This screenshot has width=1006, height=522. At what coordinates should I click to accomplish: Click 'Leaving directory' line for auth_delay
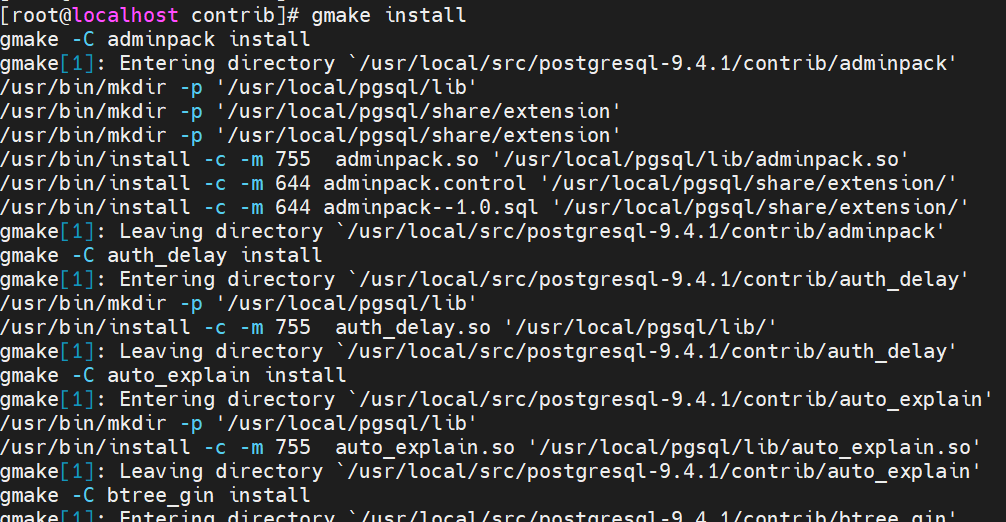tap(478, 351)
